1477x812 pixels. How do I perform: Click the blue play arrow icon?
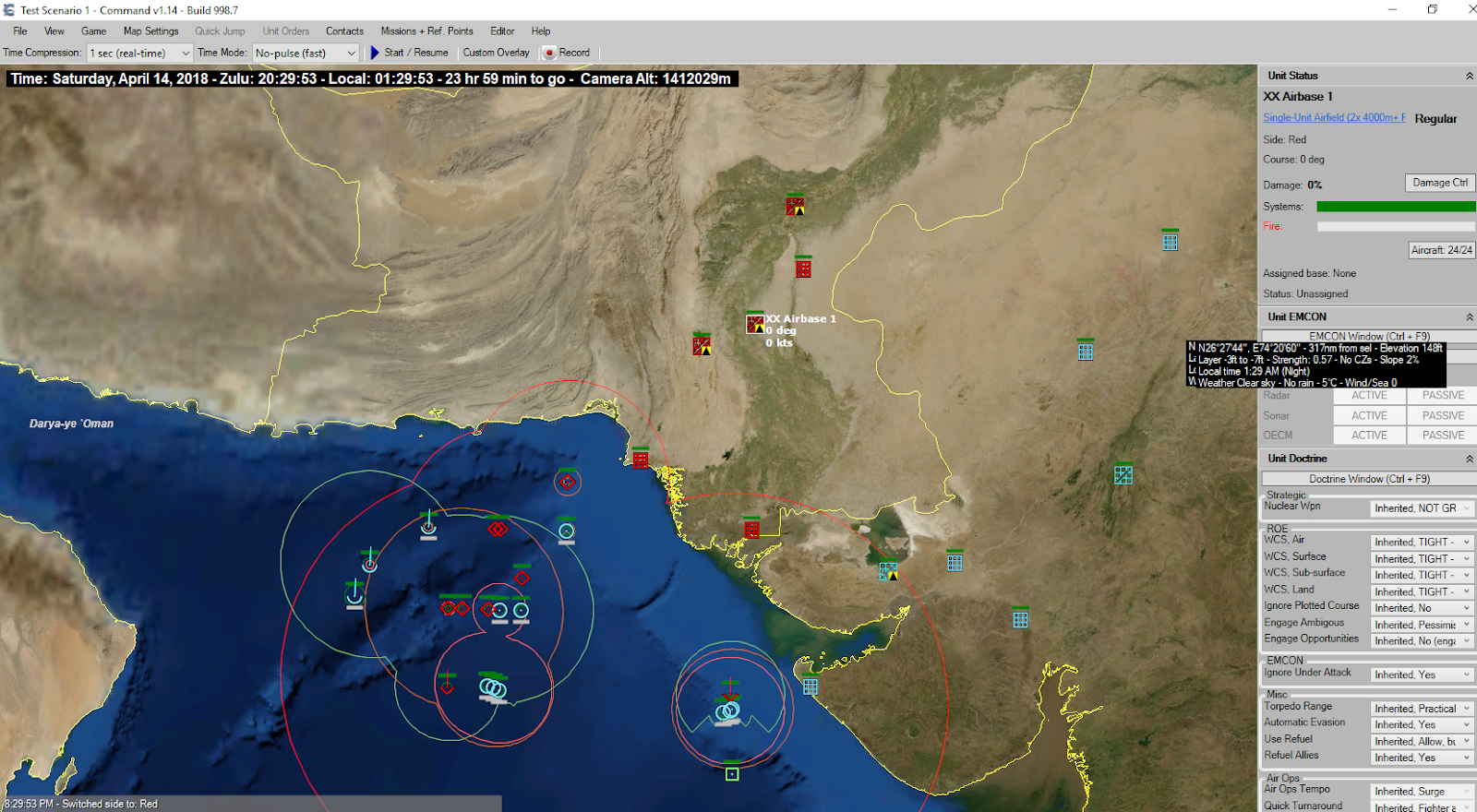(375, 53)
